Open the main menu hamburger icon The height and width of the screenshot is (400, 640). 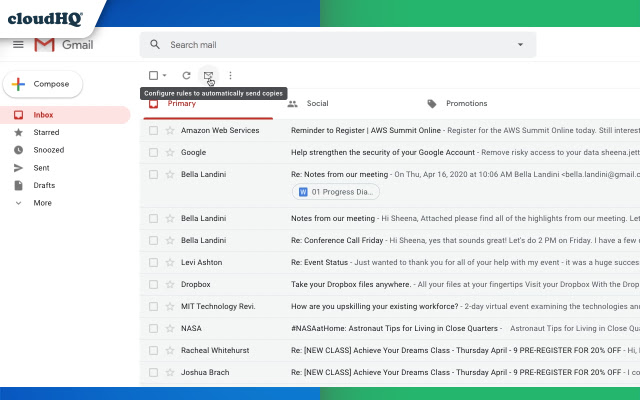tap(18, 45)
